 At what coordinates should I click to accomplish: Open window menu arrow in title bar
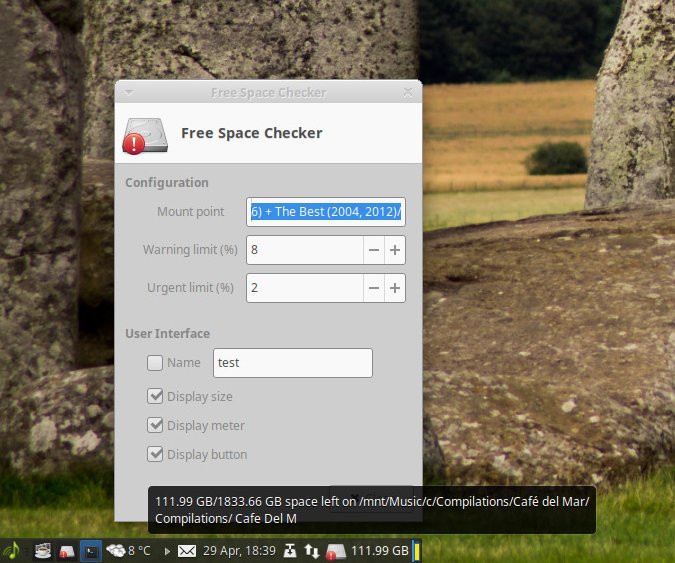[x=128, y=92]
